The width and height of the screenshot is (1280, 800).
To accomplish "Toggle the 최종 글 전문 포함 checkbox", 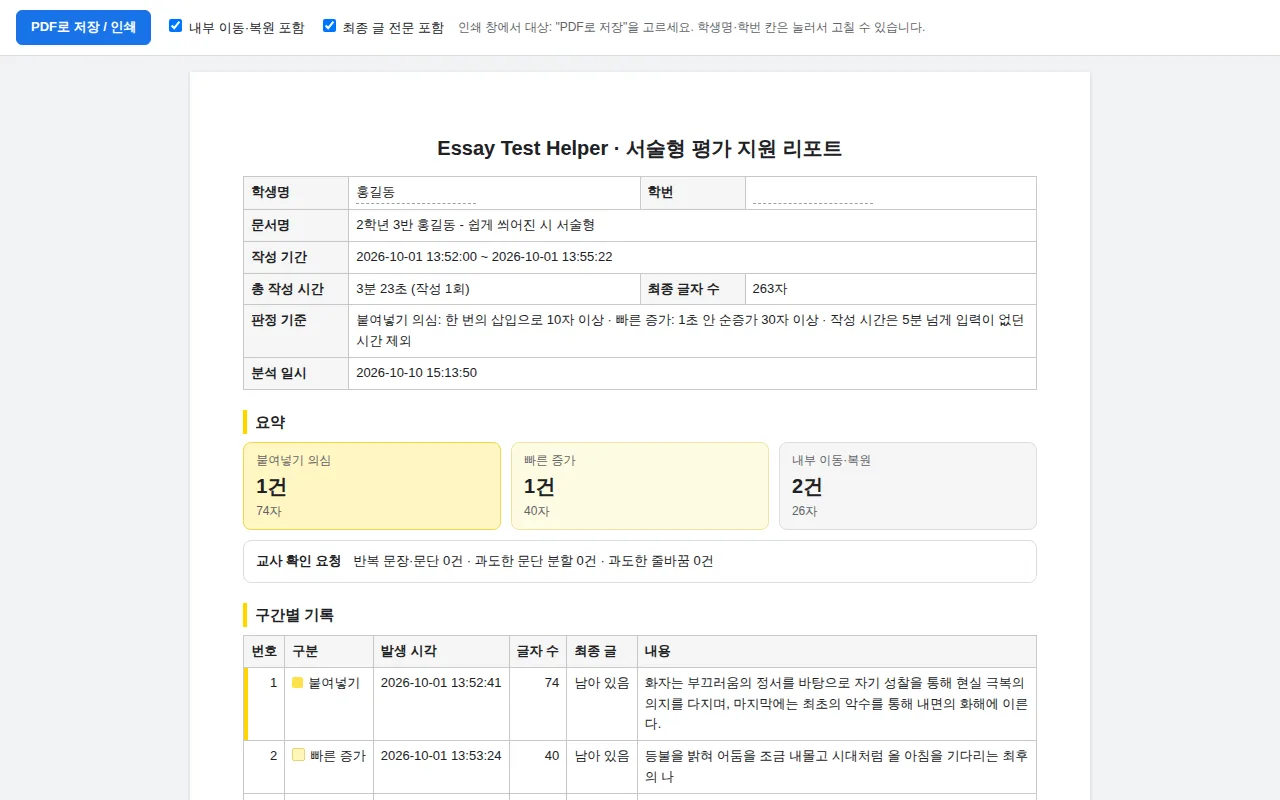I will (329, 26).
